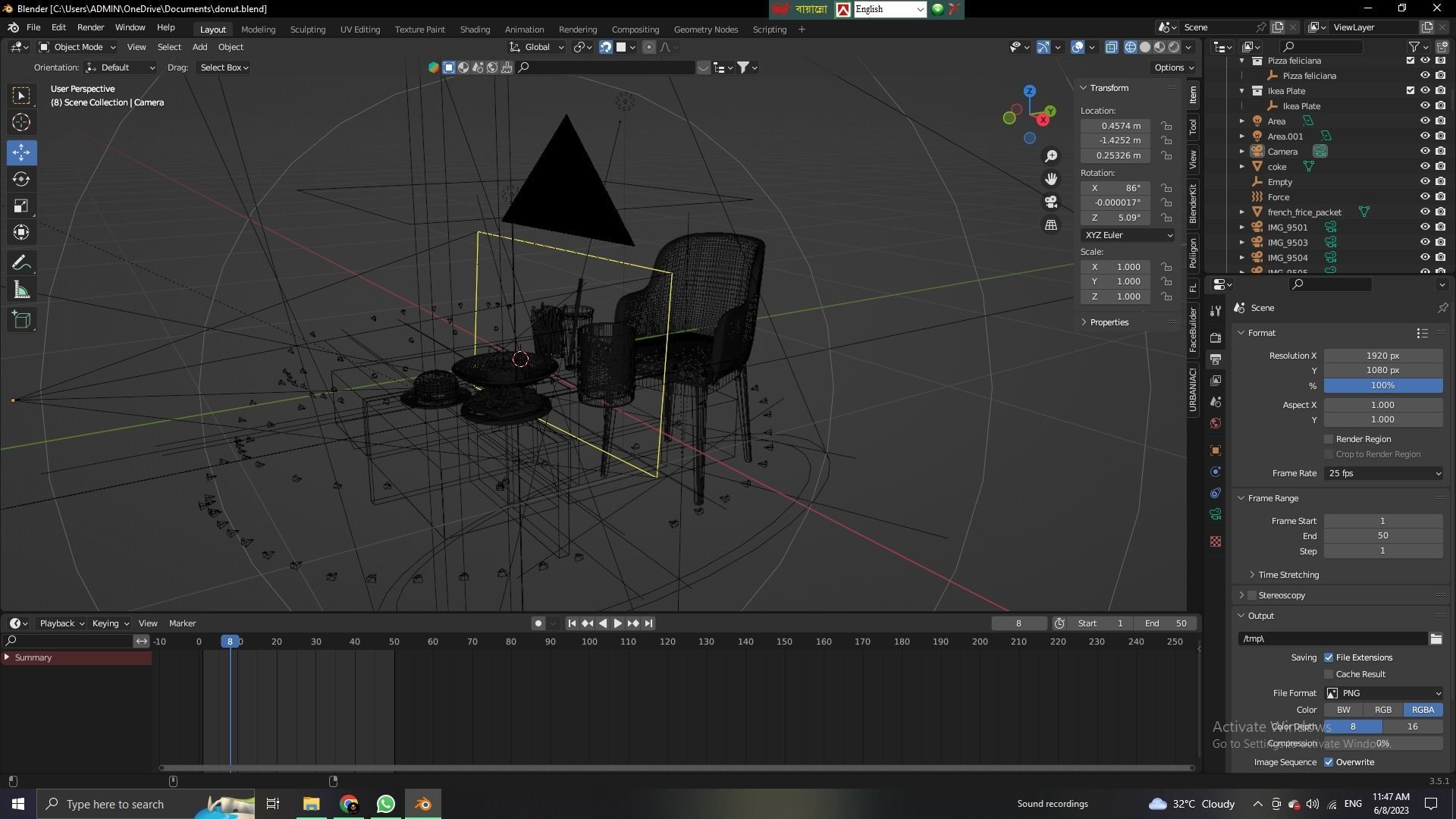Open the Object properties tab

pos(1216,450)
